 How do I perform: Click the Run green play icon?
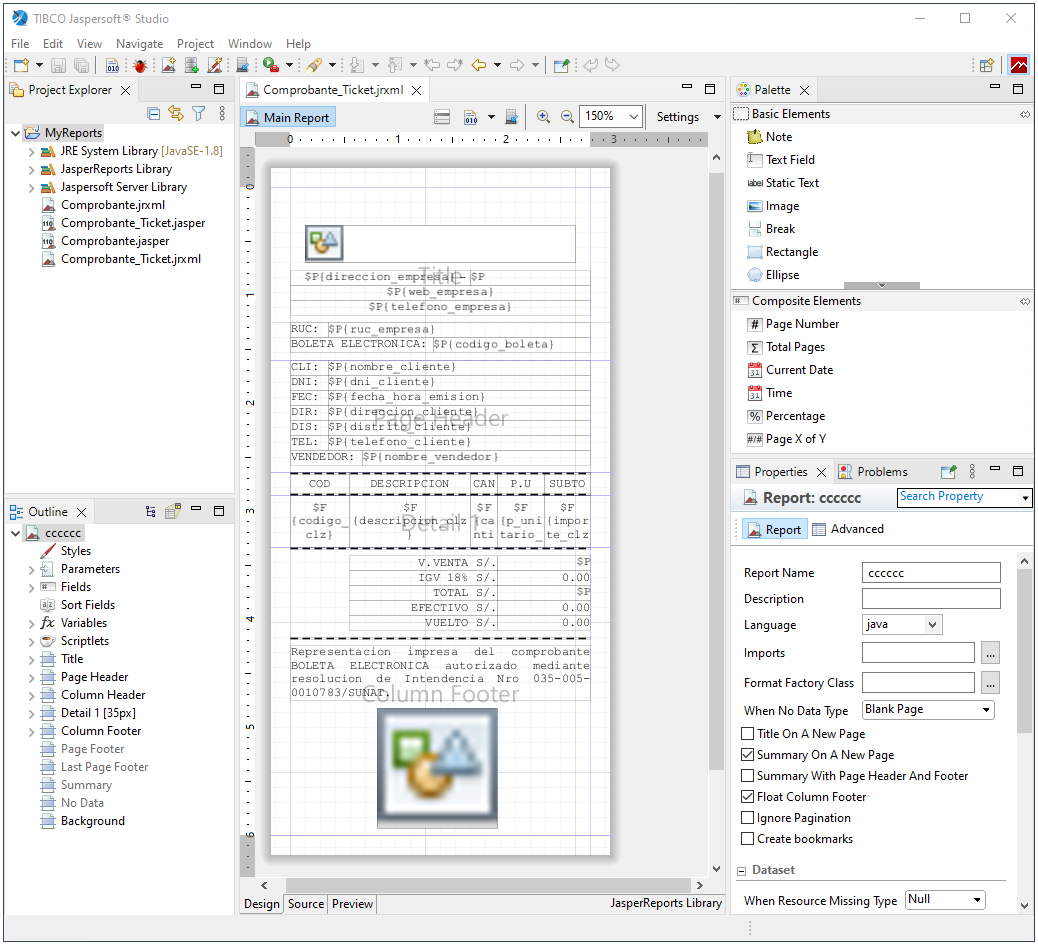tap(270, 65)
